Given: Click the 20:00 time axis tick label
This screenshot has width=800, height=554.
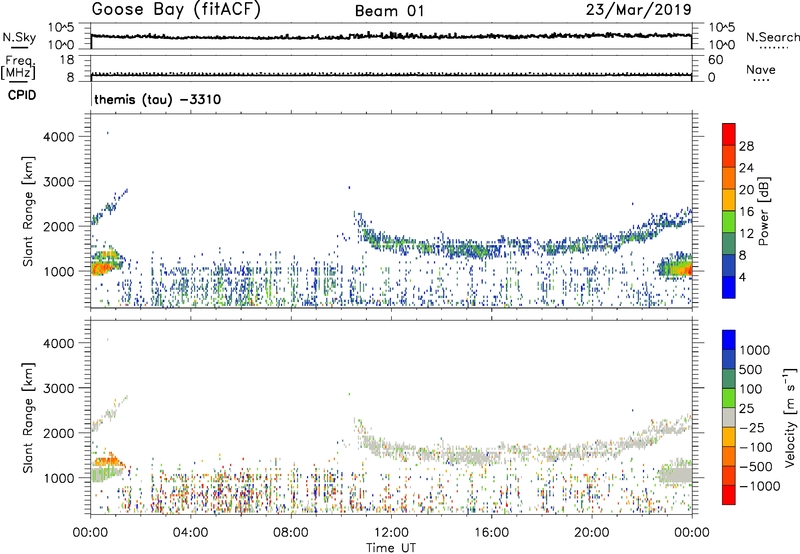Looking at the screenshot, I should click(592, 533).
